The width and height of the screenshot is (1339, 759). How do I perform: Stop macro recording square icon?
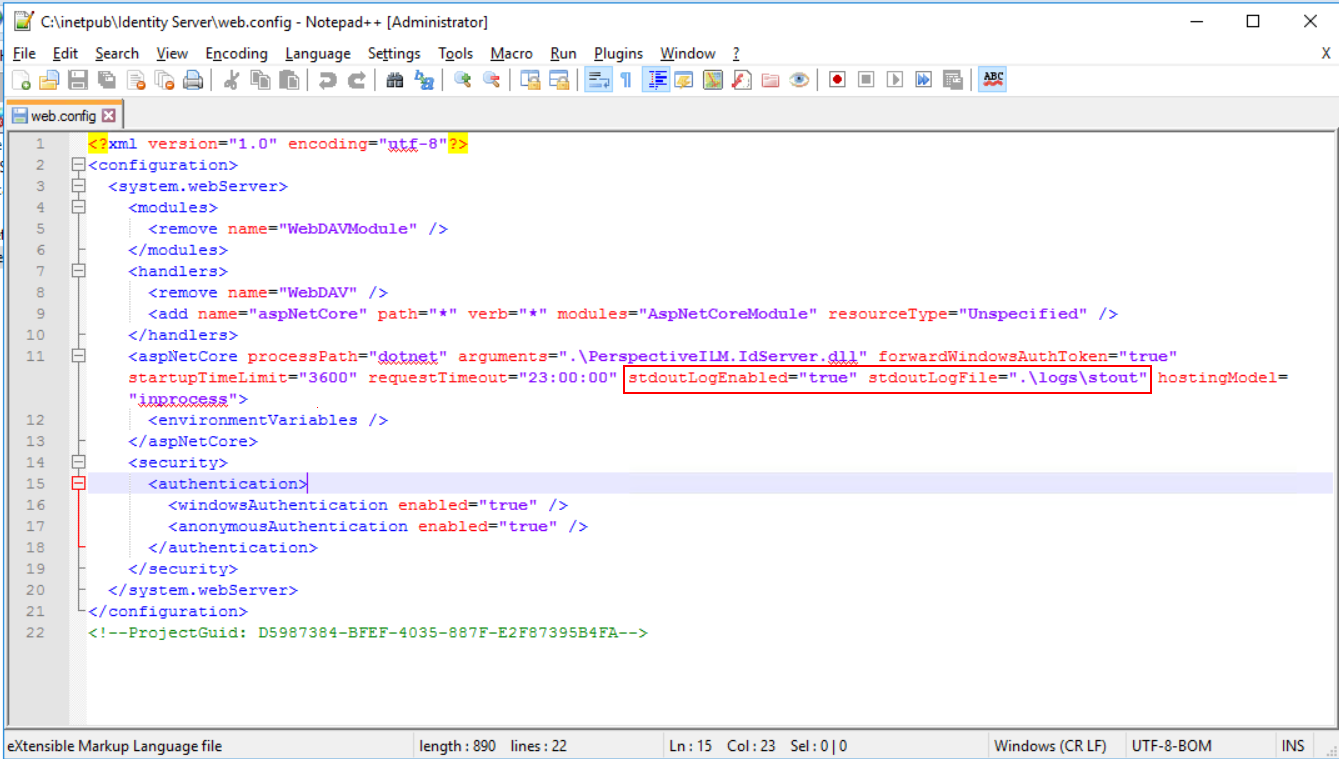[867, 81]
